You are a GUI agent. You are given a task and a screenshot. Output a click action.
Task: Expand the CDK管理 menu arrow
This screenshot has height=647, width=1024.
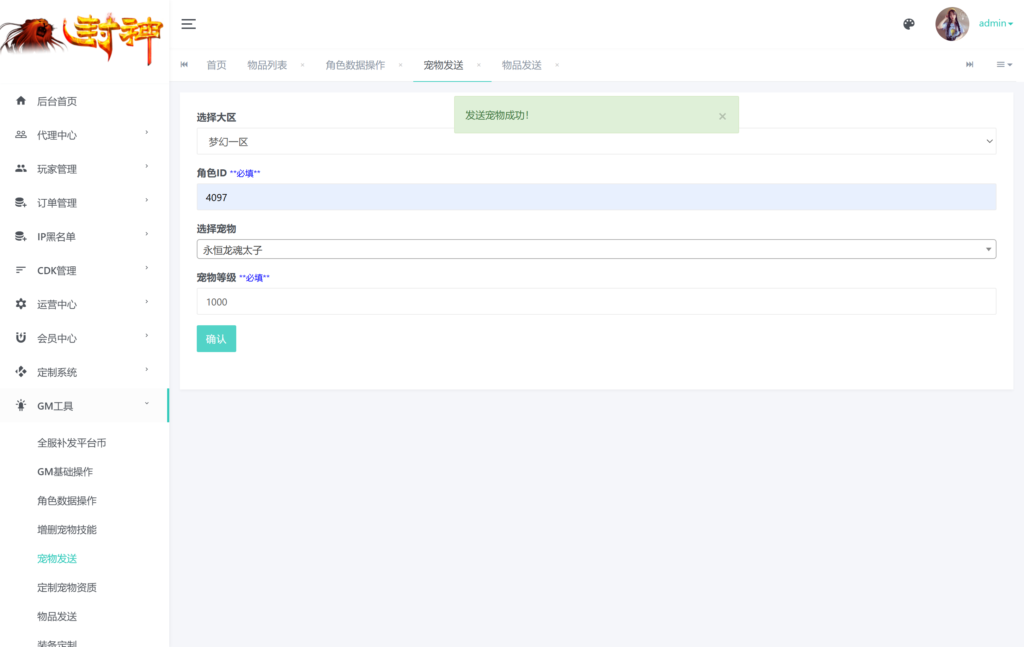[x=146, y=268]
